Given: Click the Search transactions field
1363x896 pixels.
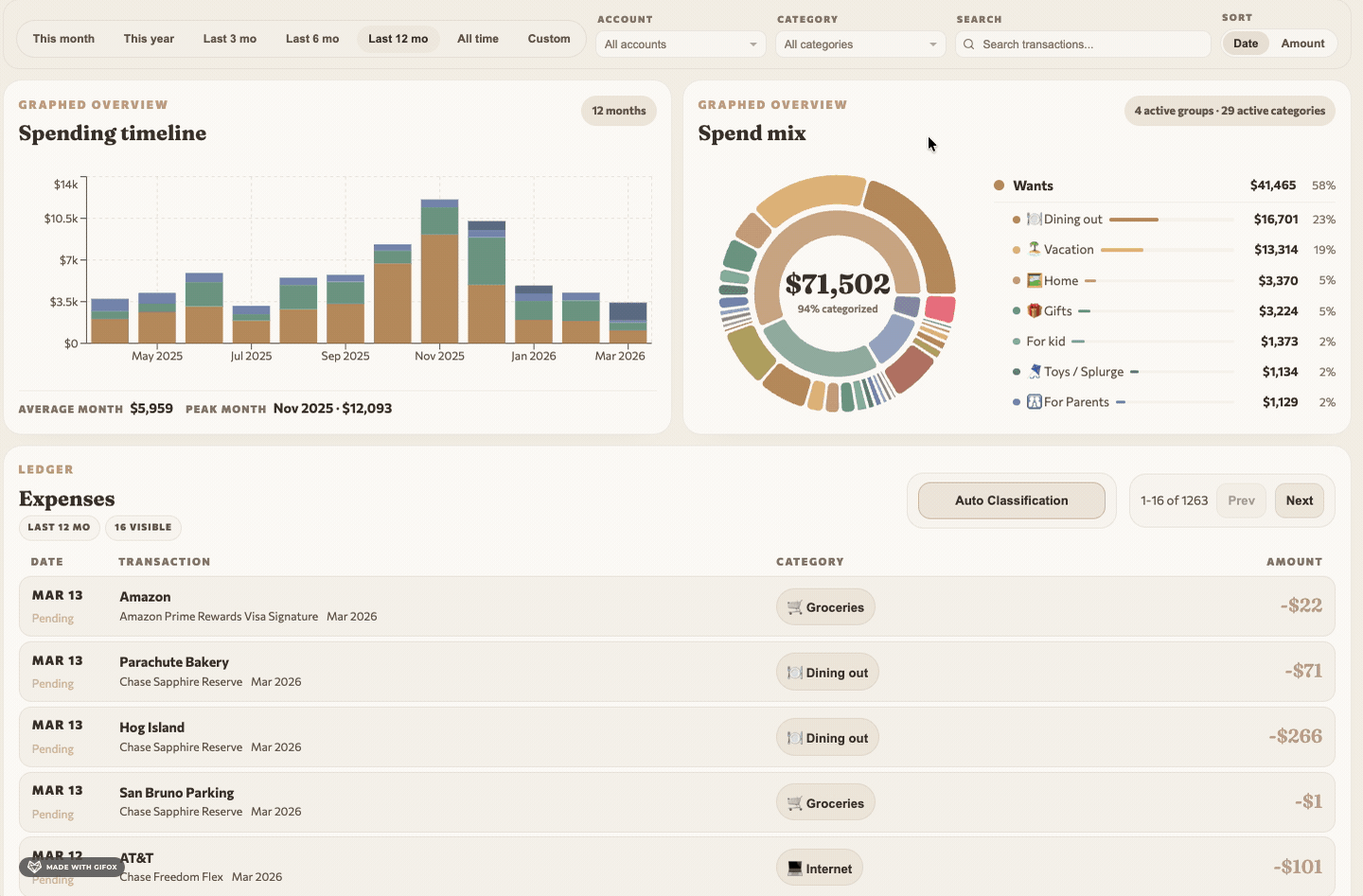Looking at the screenshot, I should coord(1082,44).
